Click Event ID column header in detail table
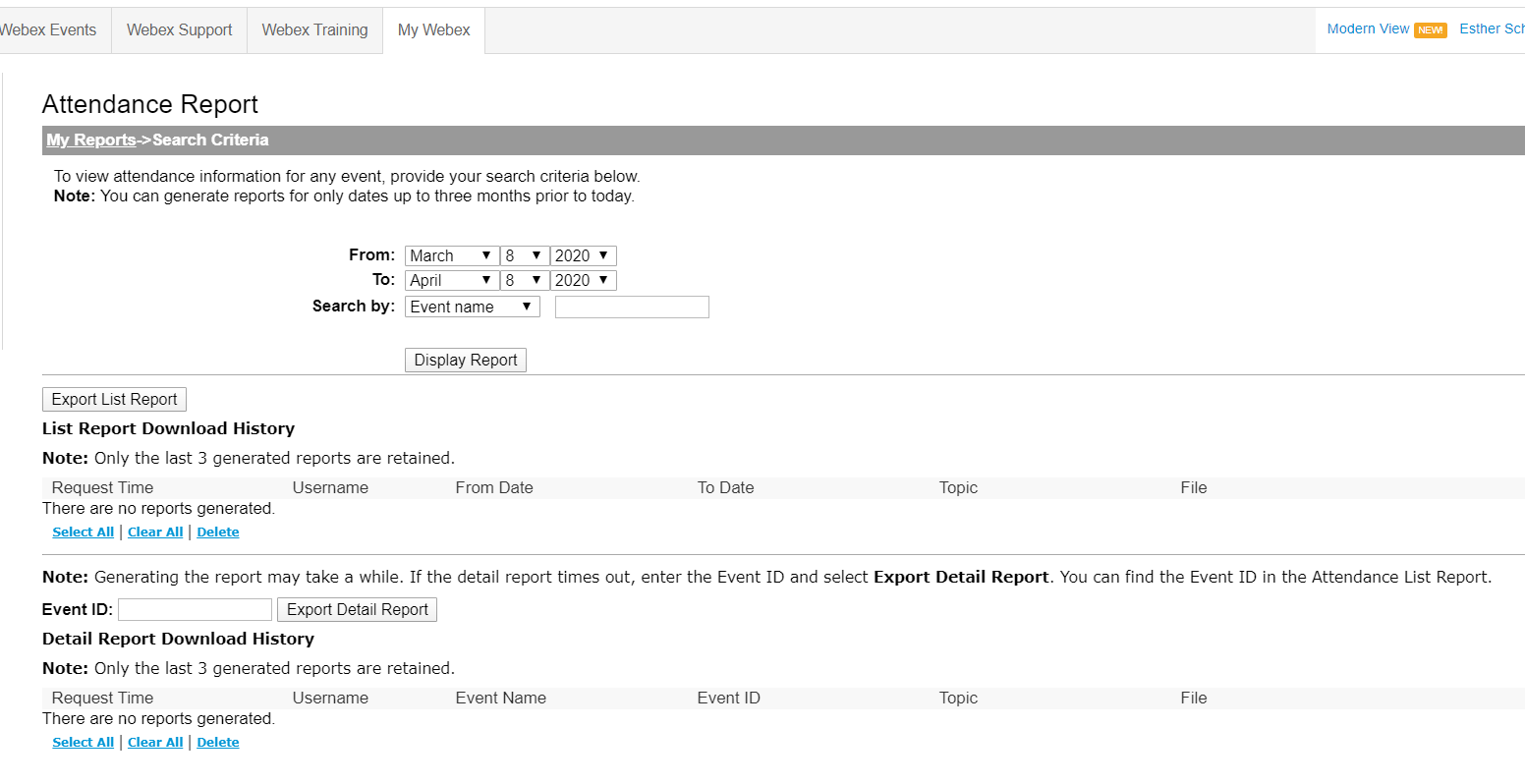This screenshot has height=784, width=1525. pos(729,698)
